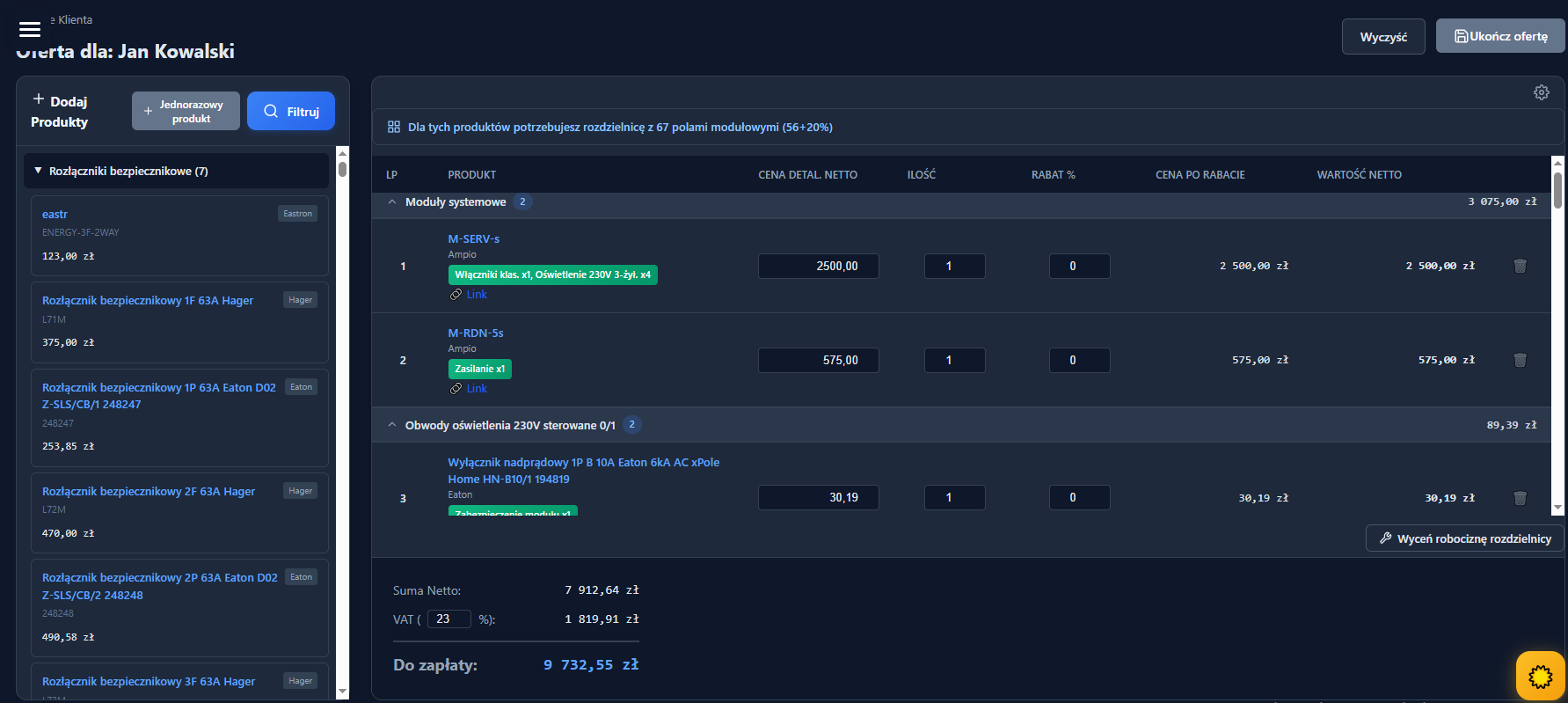Open table settings gear icon
Viewport: 1568px width, 703px height.
point(1541,92)
